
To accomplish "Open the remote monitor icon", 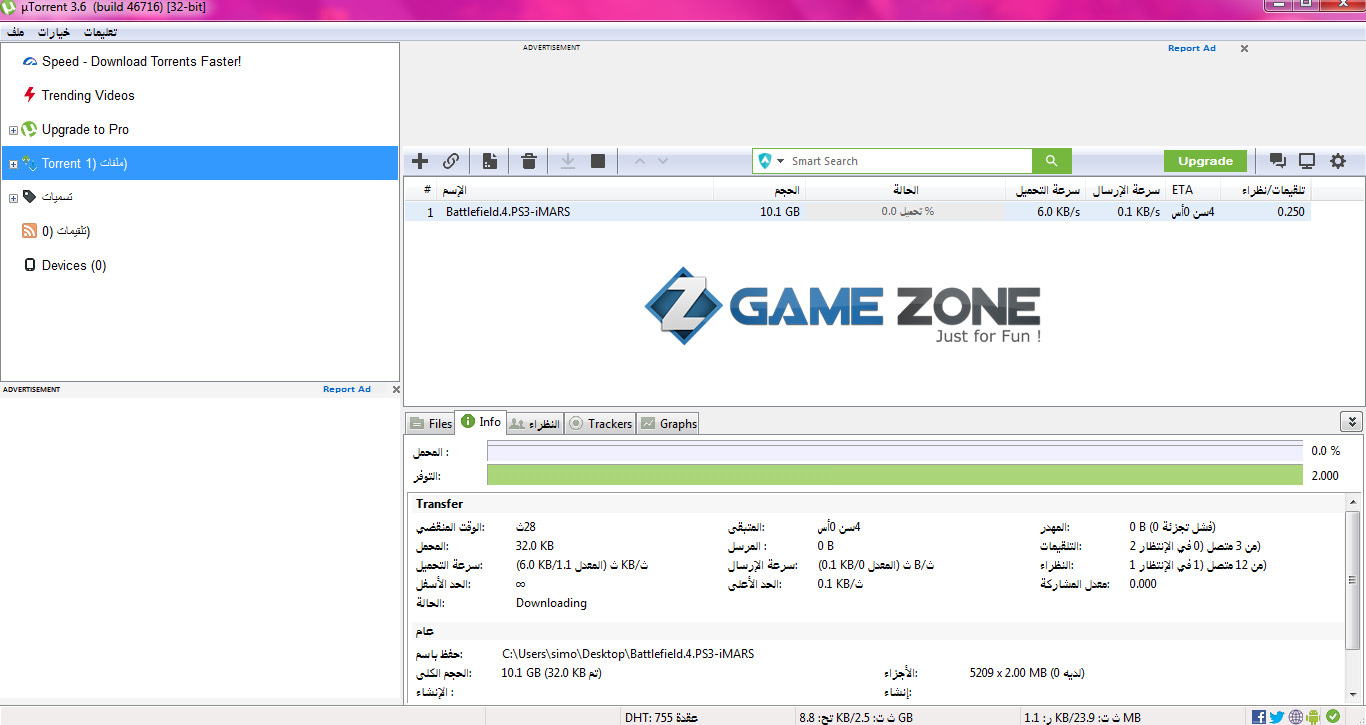I will pos(1307,161).
